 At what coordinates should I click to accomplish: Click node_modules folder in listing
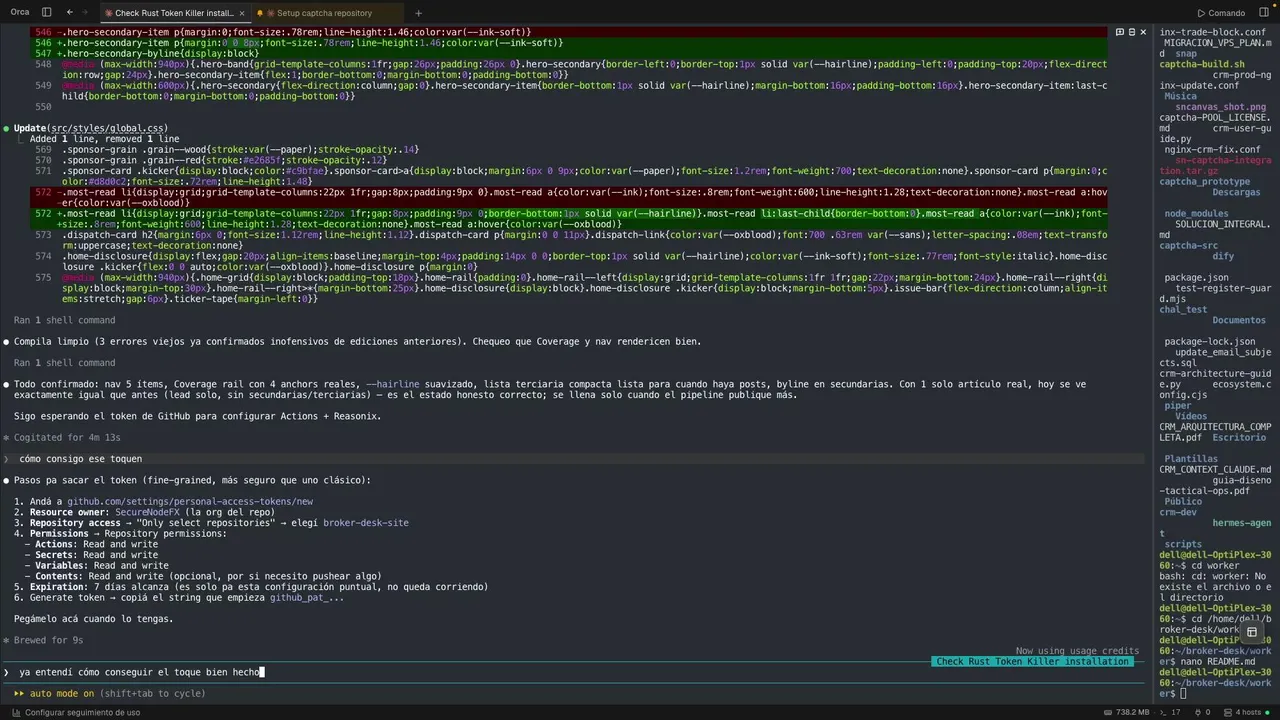click(1196, 213)
